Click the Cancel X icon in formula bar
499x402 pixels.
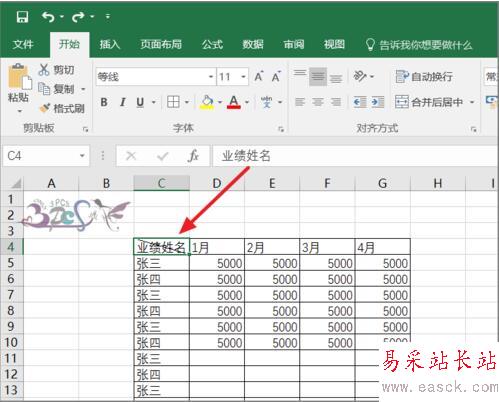(x=131, y=156)
